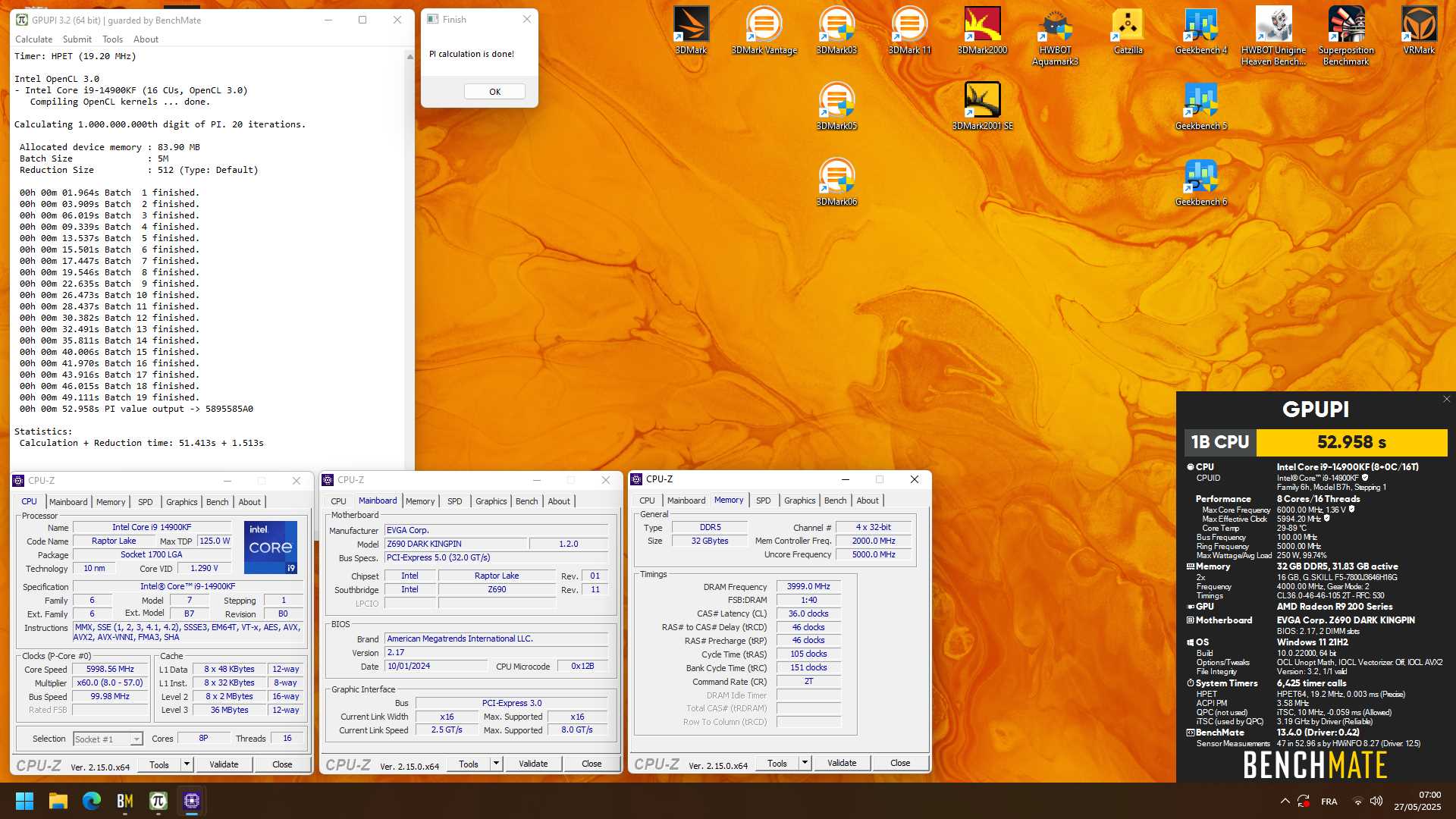Viewport: 1456px width, 819px height.
Task: Switch to BenchMate in the taskbar
Action: tap(125, 801)
